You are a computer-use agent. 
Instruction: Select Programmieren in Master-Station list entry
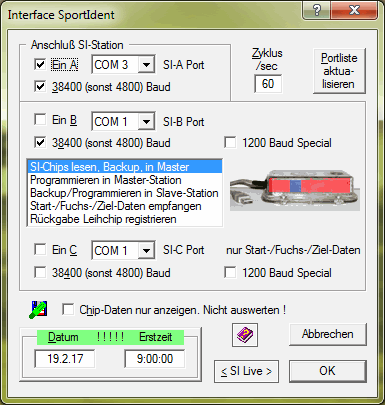click(x=125, y=180)
